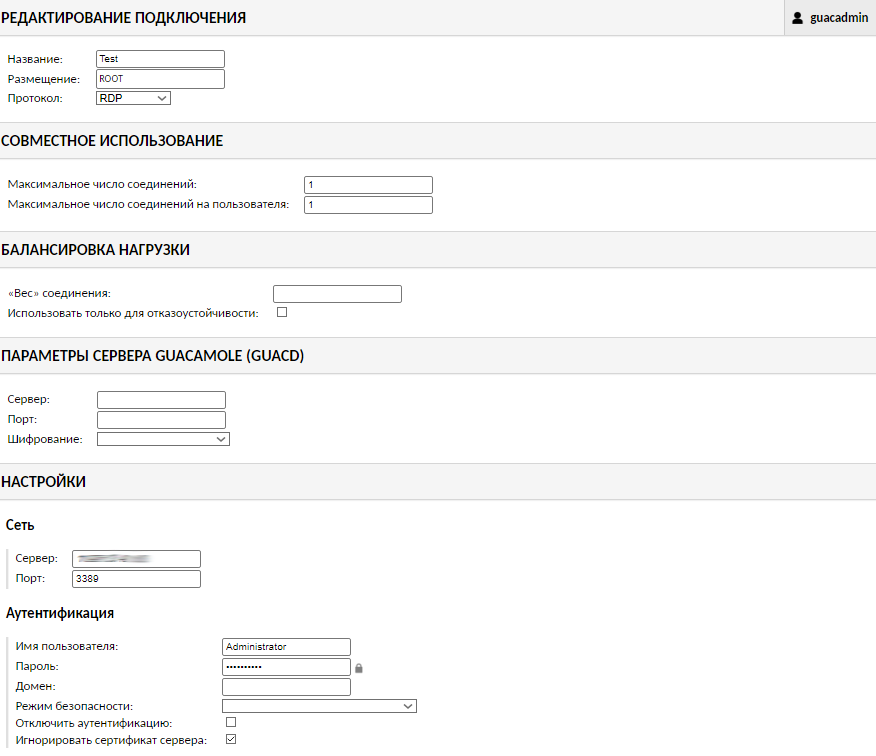This screenshot has height=756, width=876.
Task: Uncheck "Игнорировать сертификат сервера"
Action: click(231, 740)
